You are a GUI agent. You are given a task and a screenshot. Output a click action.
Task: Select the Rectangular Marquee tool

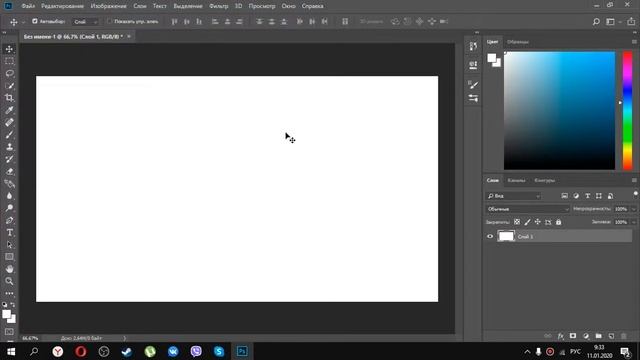[9, 61]
